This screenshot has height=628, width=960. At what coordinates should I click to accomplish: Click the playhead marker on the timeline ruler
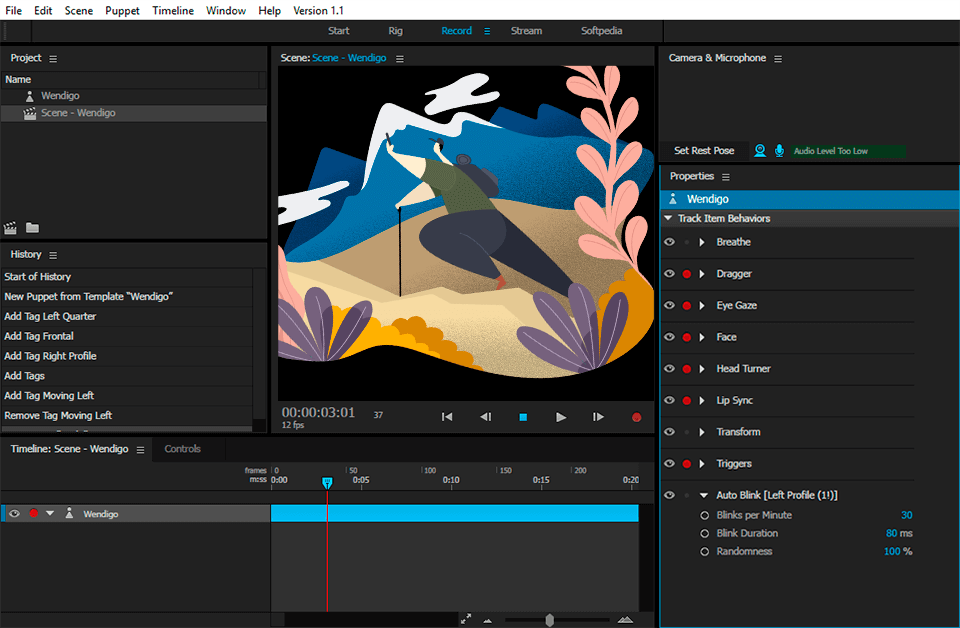327,483
